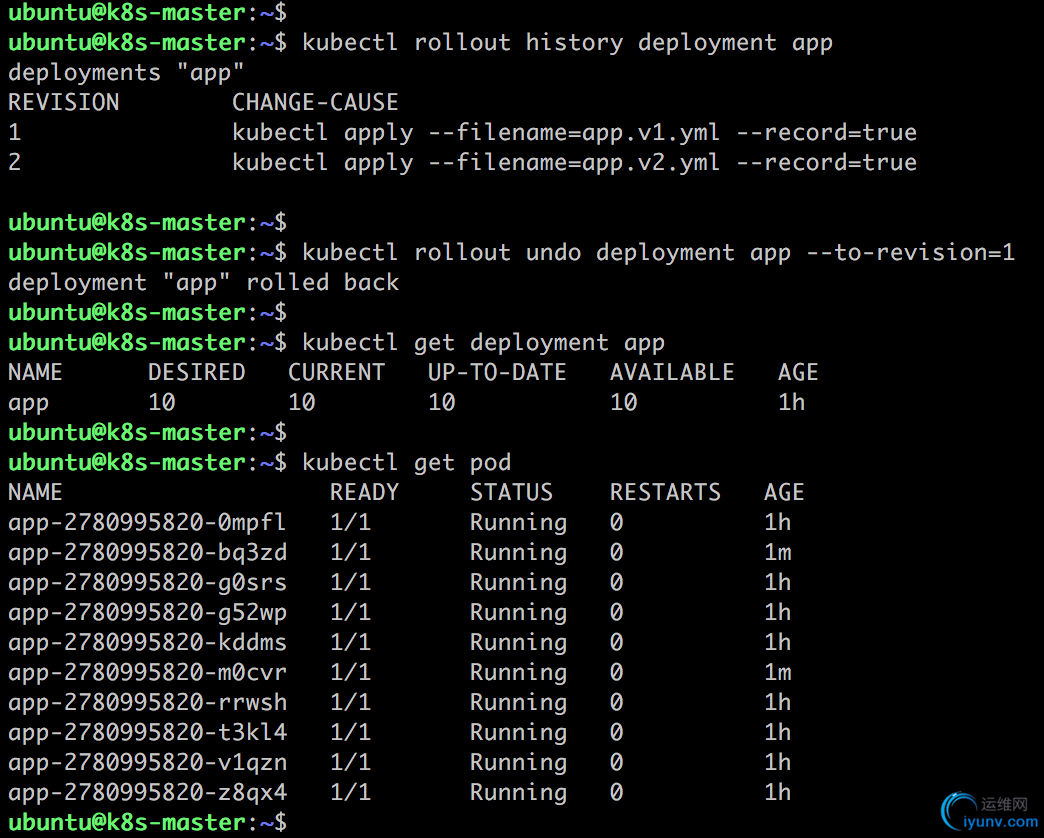Click the DESIRED column header
Viewport: 1044px width, 838px height.
click(x=196, y=372)
